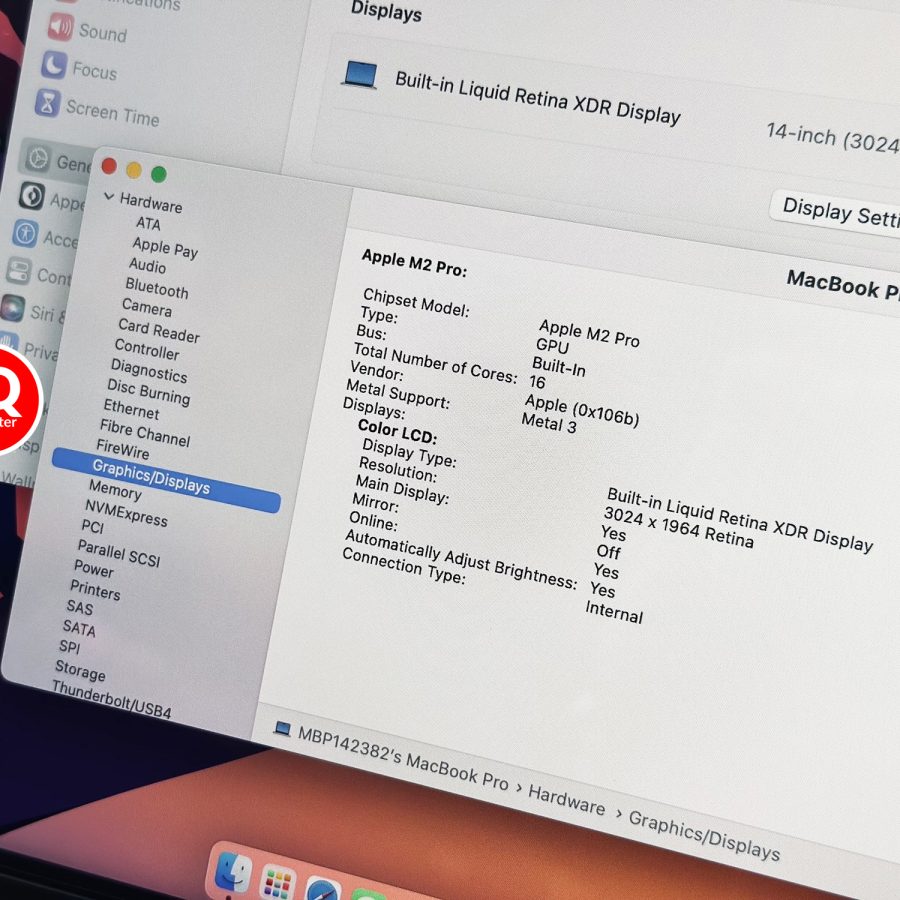Select the highlighted Graphics/Displays sidebar row
Screen dimensions: 900x900
coord(166,479)
